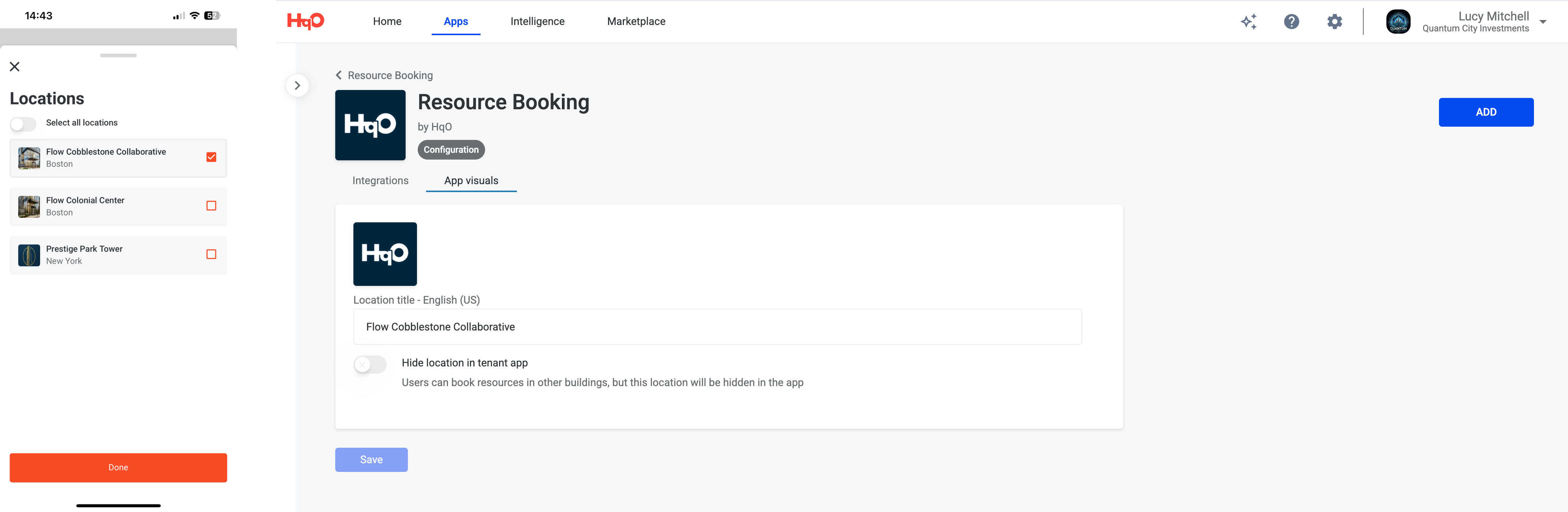Viewport: 1568px width, 512px height.
Task: Open the AI sparkle assistant icon
Action: coord(1248,22)
